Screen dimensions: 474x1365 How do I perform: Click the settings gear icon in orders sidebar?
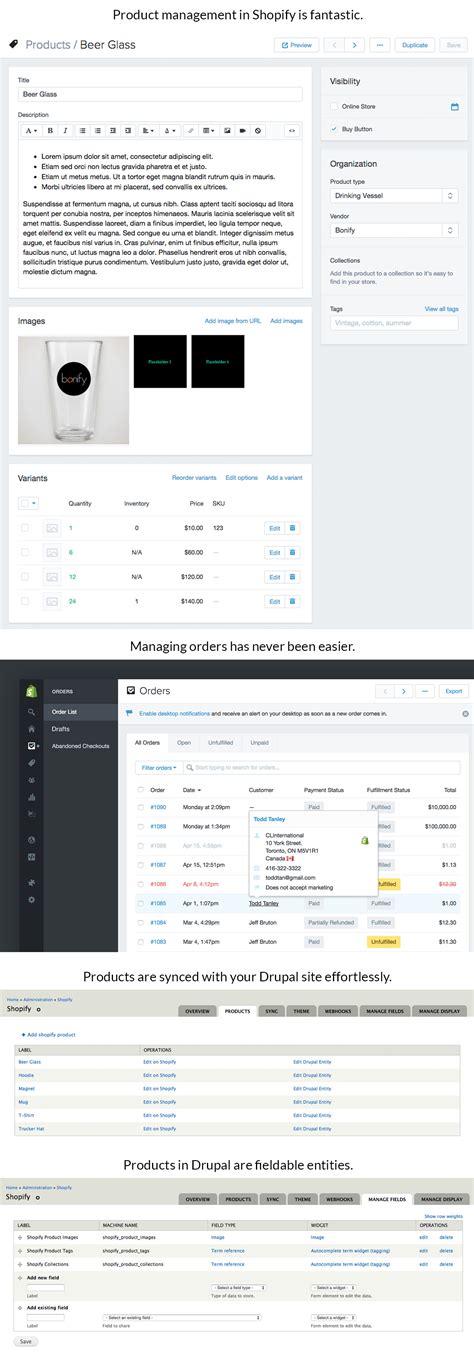pyautogui.click(x=31, y=900)
